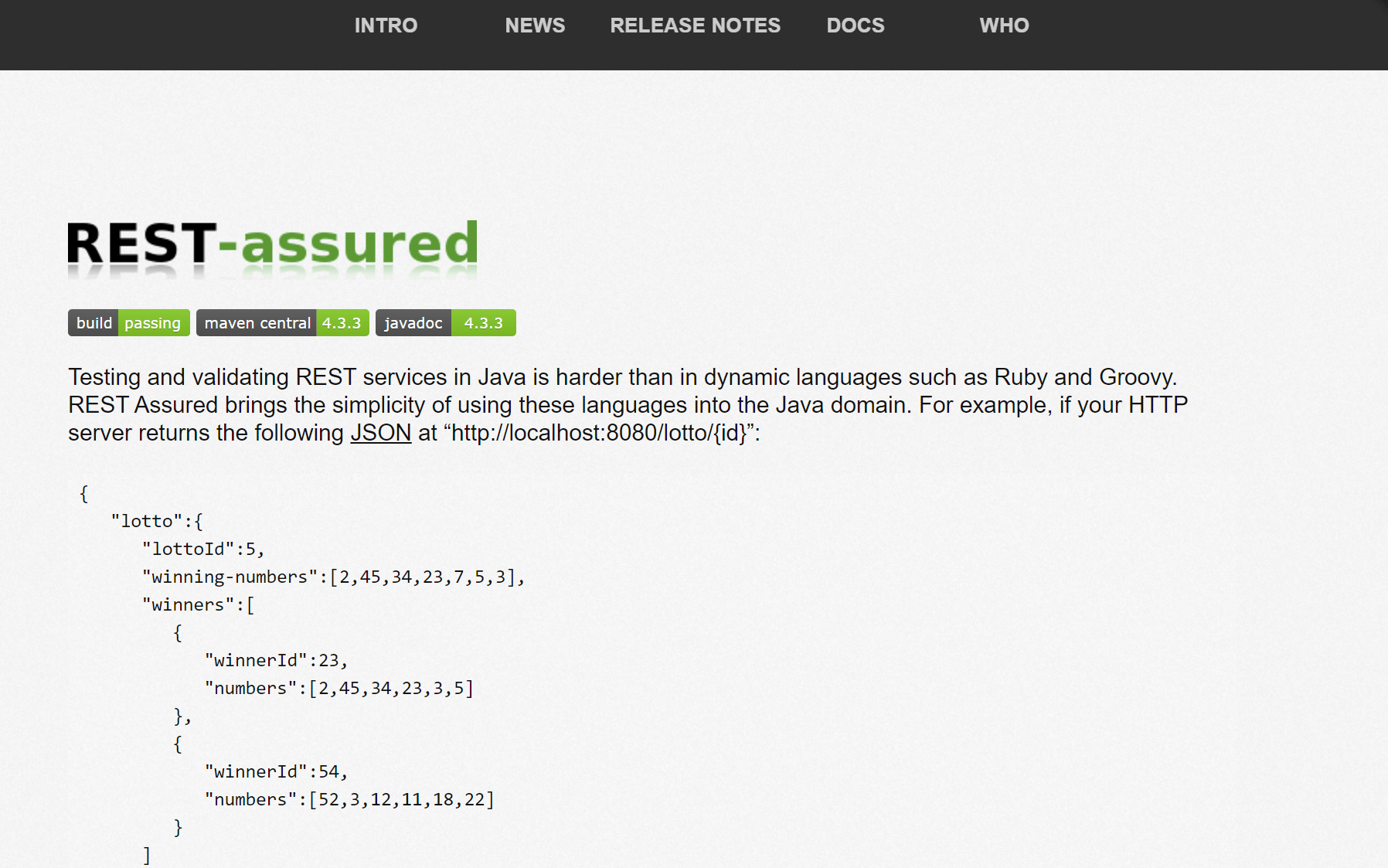Click the sentence beginning with Testing and validating
The height and width of the screenshot is (868, 1388).
pos(623,377)
